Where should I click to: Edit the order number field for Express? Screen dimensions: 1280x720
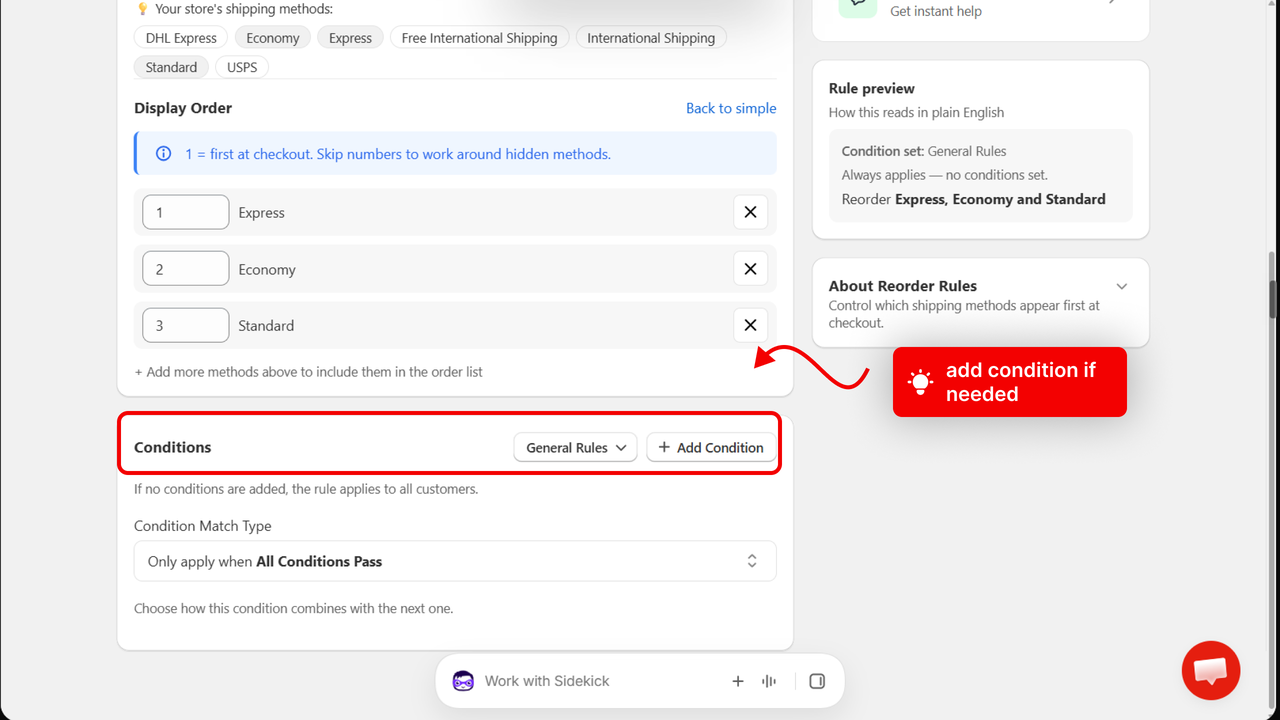tap(186, 212)
